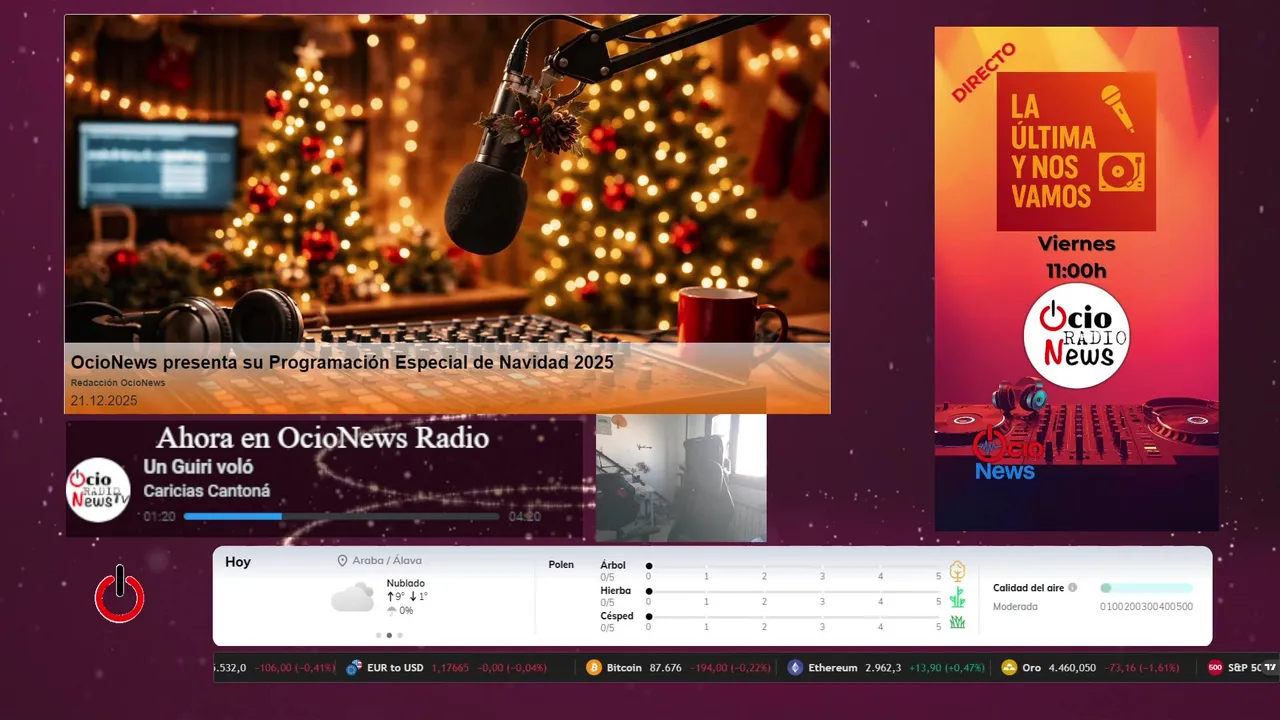Click the song title Un Guiri voló
The height and width of the screenshot is (720, 1280).
click(198, 467)
